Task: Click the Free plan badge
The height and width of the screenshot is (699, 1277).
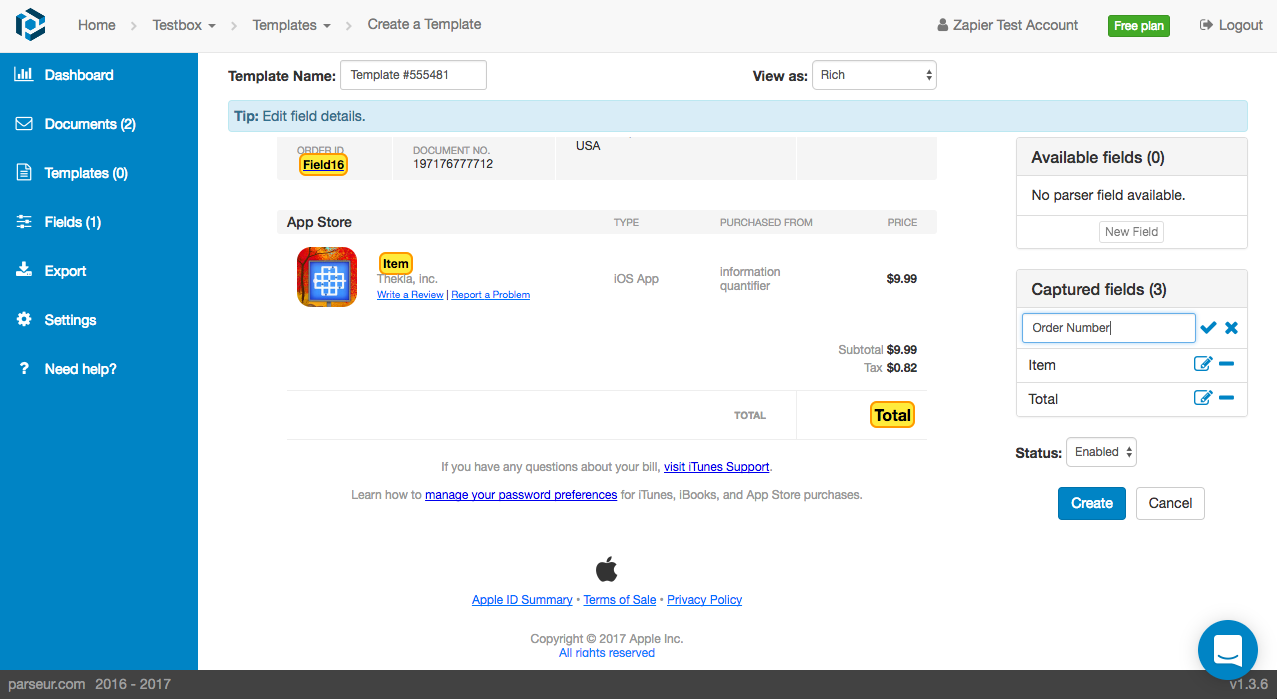Action: [x=1138, y=26]
